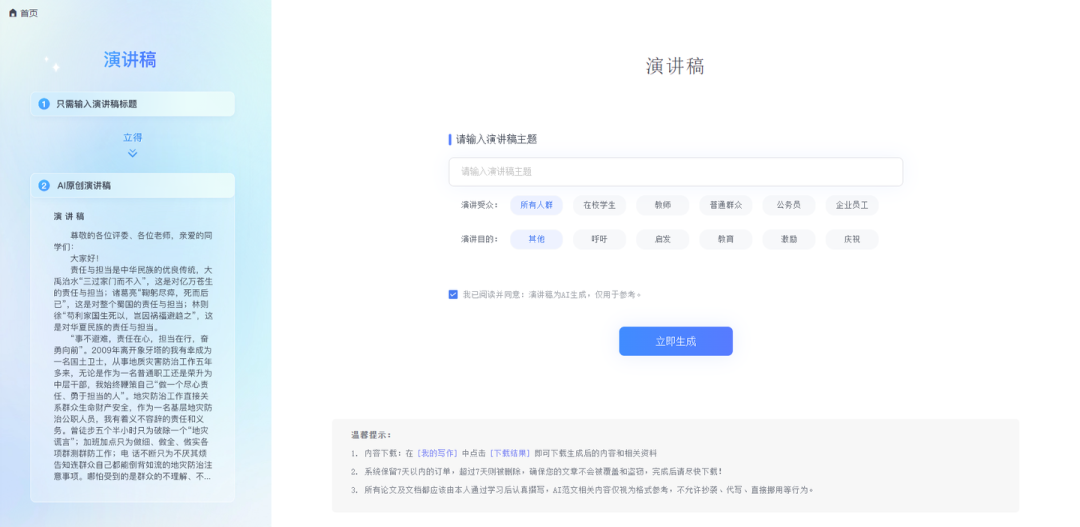The image size is (1080, 527).
Task: Click the home icon in top-left corner
Action: coord(12,13)
